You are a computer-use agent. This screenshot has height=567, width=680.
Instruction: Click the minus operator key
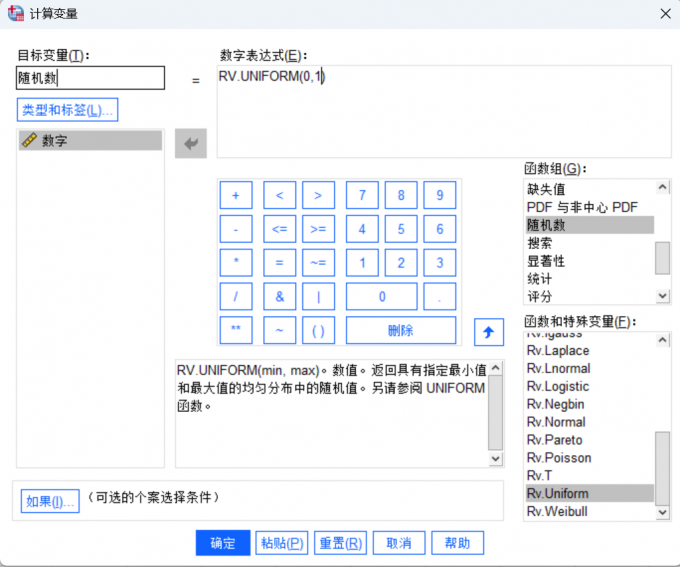click(236, 229)
